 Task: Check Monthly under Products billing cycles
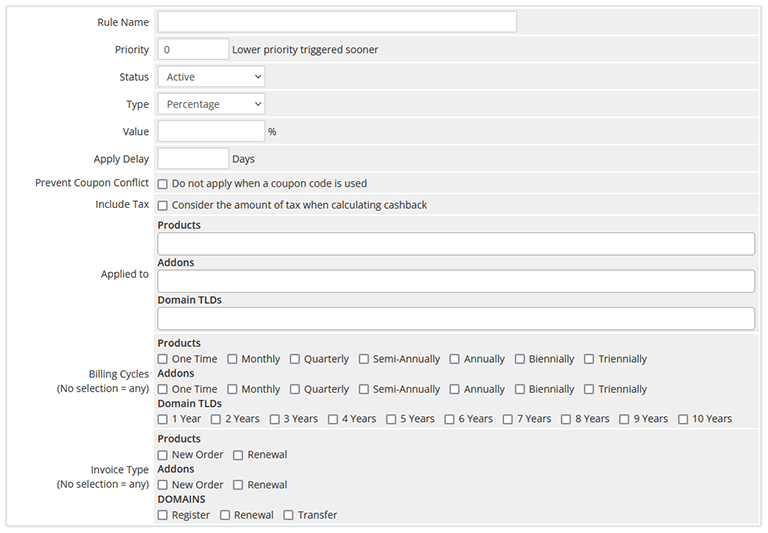pos(232,359)
